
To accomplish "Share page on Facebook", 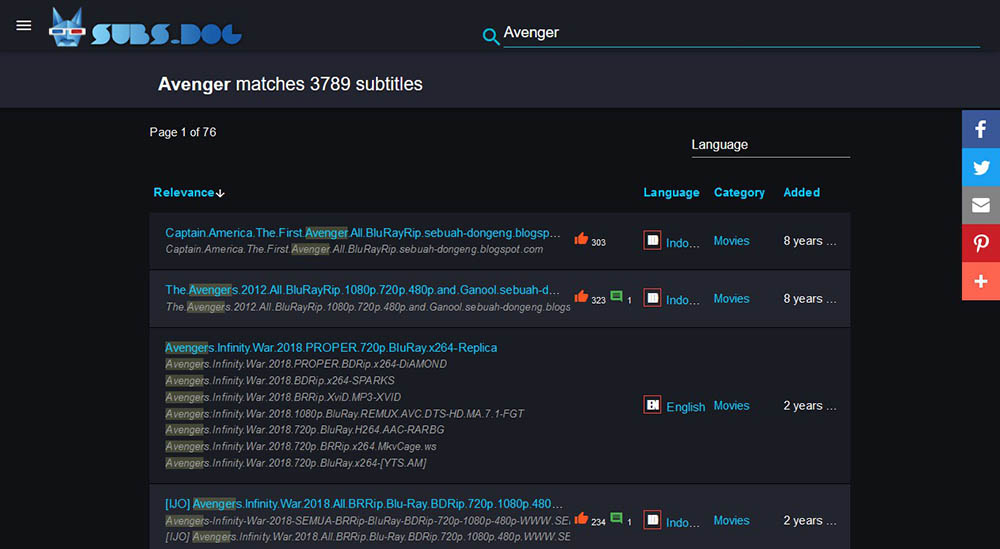I will click(x=980, y=129).
